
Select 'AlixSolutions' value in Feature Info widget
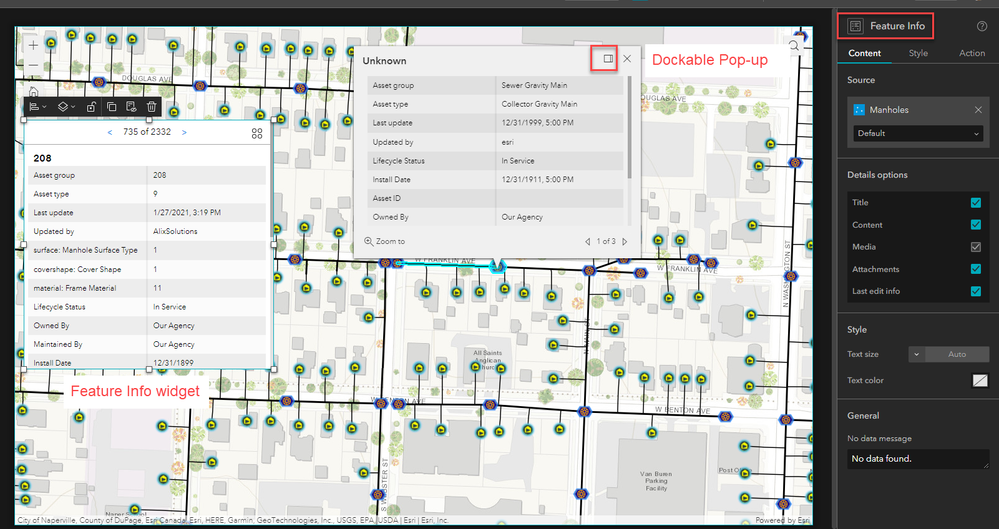[175, 231]
